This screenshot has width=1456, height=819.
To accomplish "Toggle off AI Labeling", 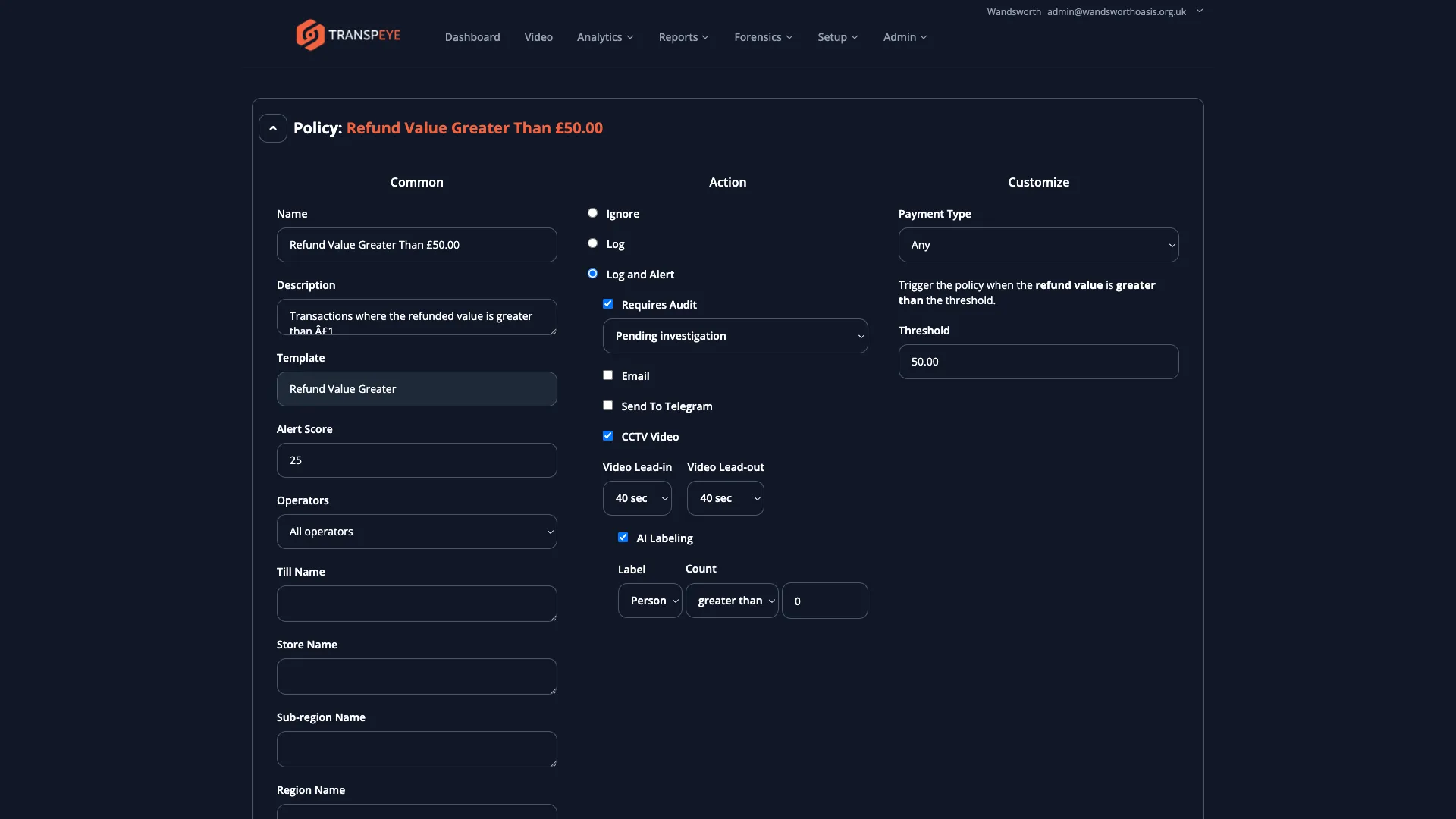I will (623, 537).
